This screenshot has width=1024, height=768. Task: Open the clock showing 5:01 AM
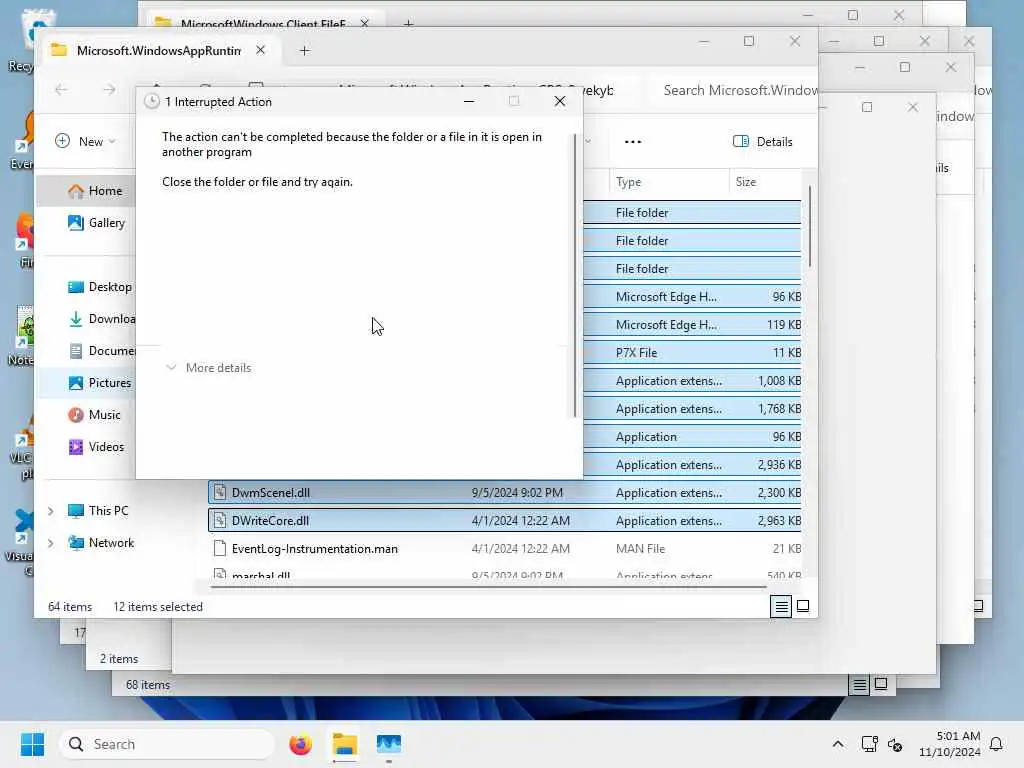[x=950, y=744]
